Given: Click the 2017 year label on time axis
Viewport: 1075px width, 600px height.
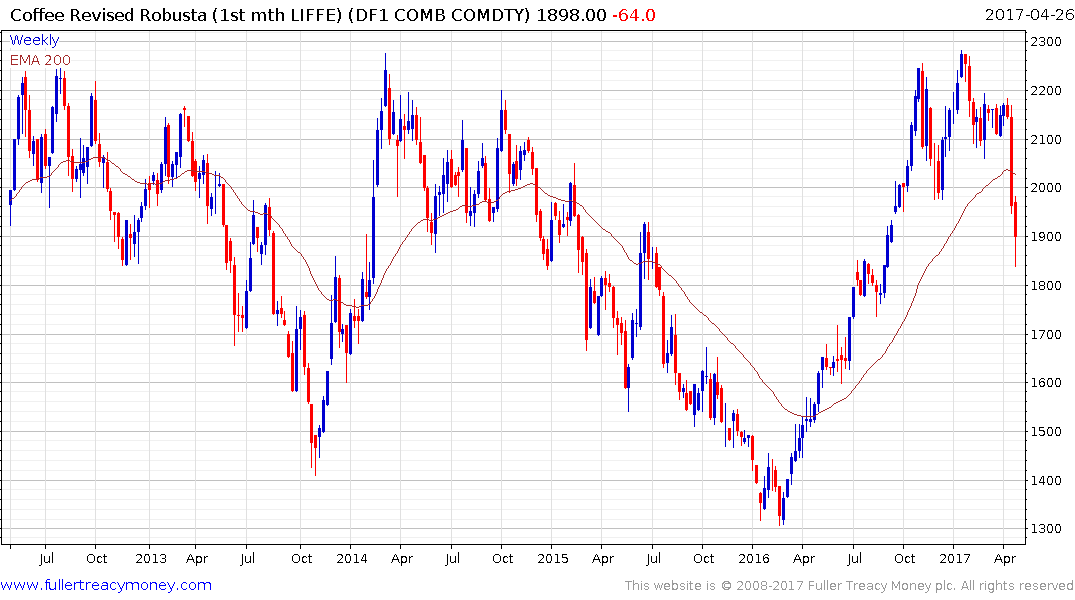Looking at the screenshot, I should (954, 558).
